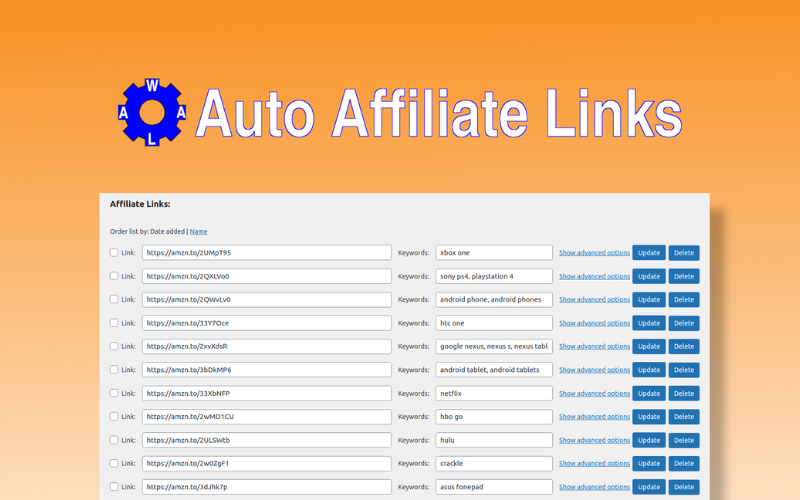The width and height of the screenshot is (800, 500).
Task: Expand advanced options for android phone
Action: coord(594,300)
